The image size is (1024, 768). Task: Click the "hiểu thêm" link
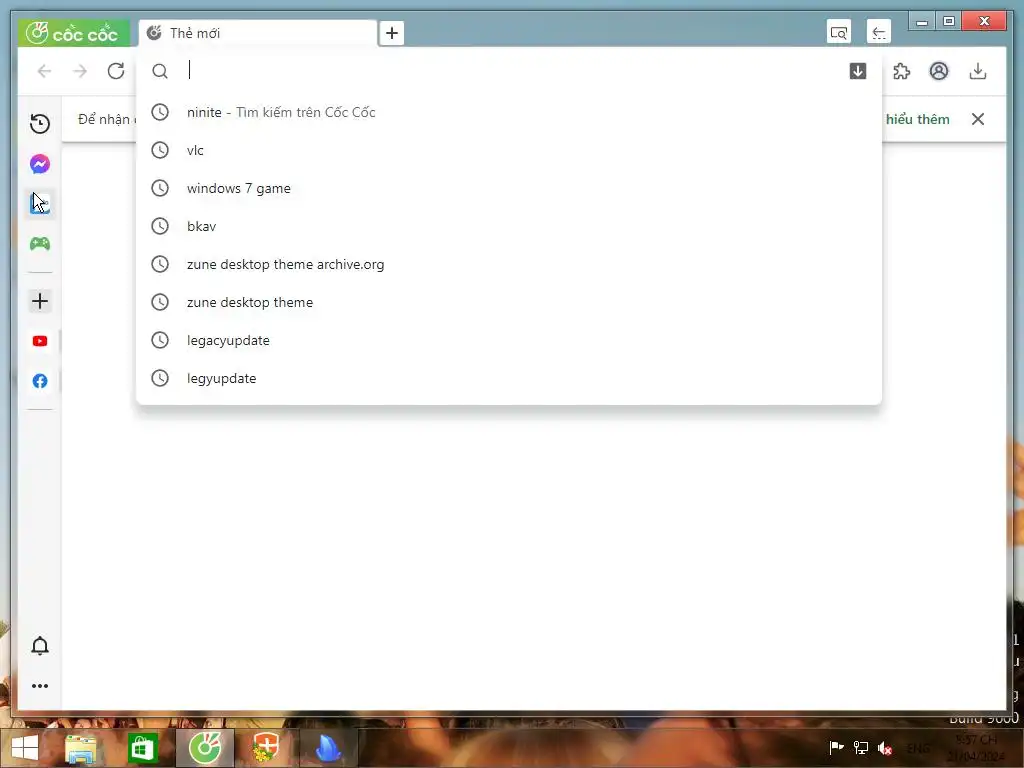[x=918, y=119]
